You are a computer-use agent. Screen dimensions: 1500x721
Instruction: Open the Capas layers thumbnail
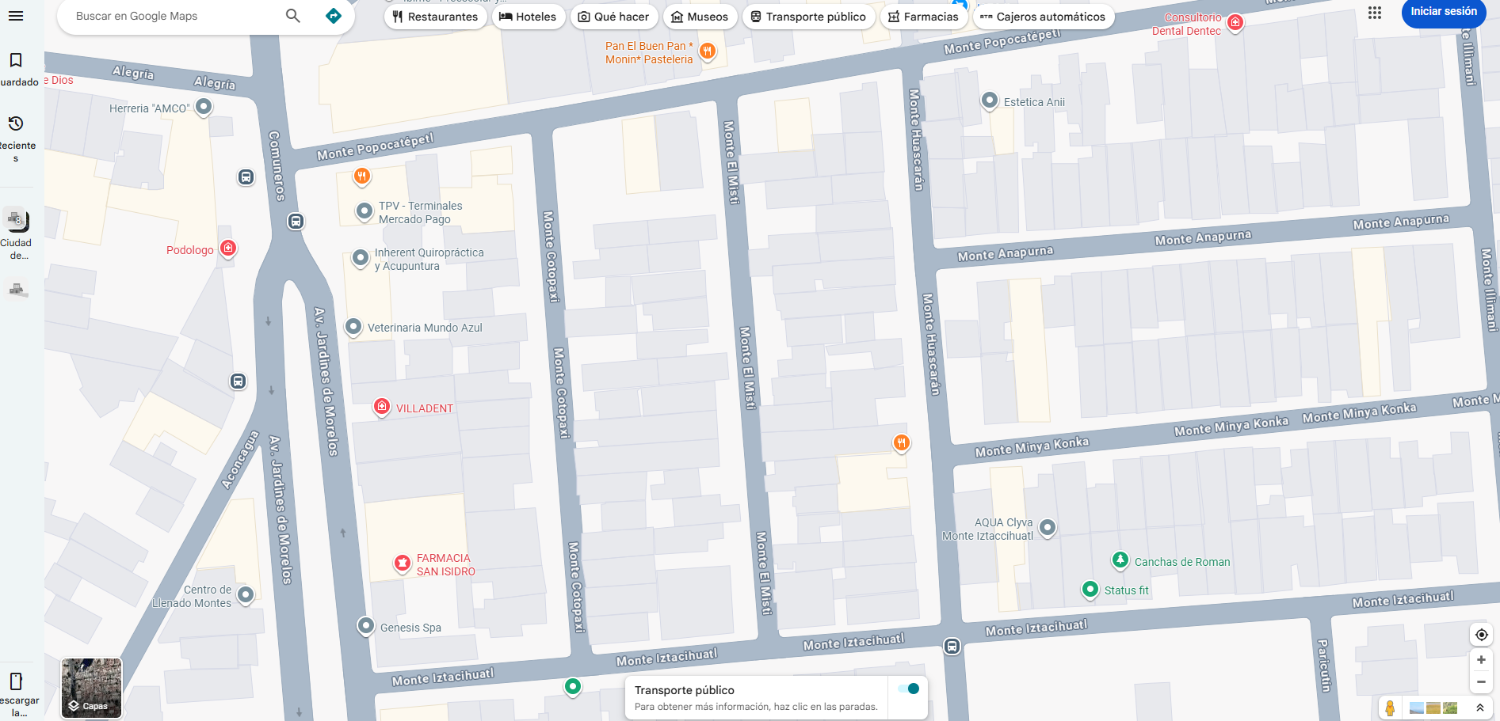(91, 688)
